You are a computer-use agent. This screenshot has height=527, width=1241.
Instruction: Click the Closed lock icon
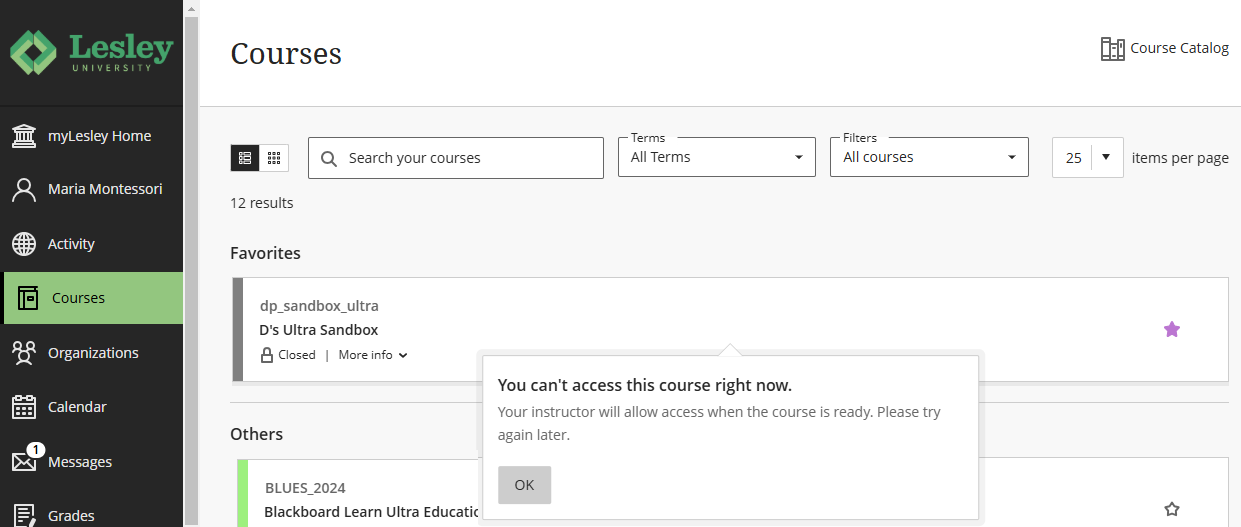click(267, 355)
